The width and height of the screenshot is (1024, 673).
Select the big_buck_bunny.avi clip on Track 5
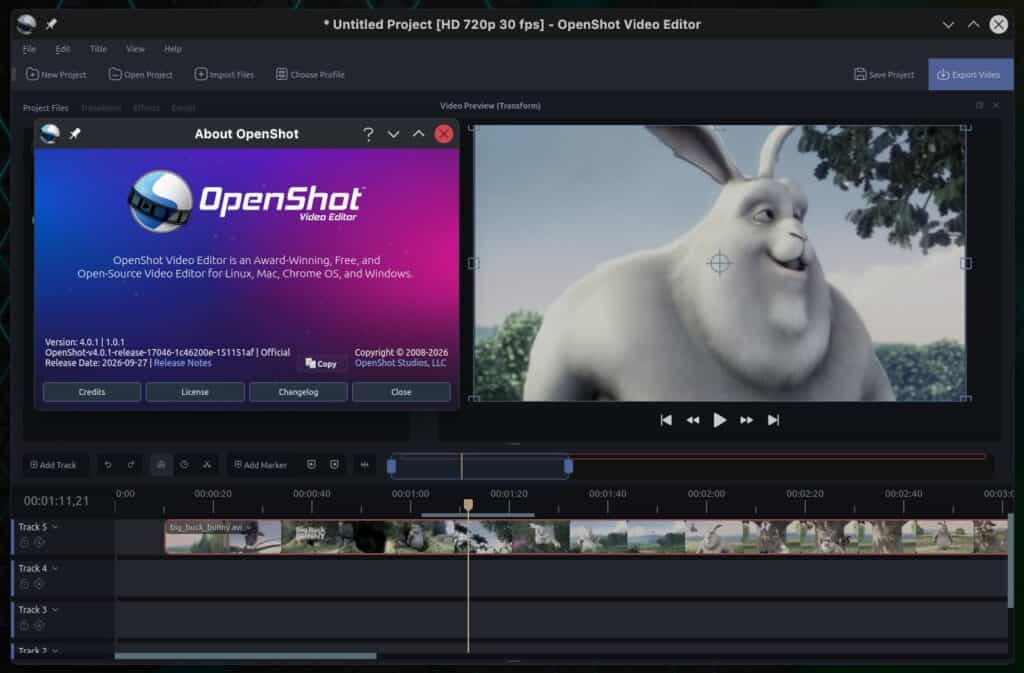586,537
